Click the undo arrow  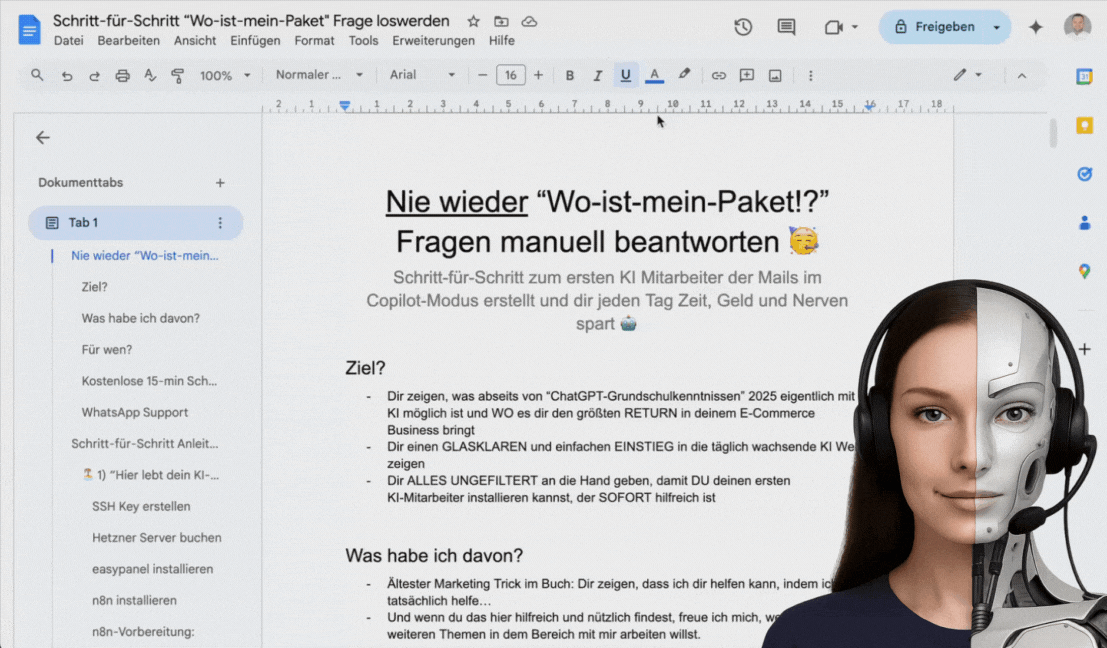(x=67, y=75)
